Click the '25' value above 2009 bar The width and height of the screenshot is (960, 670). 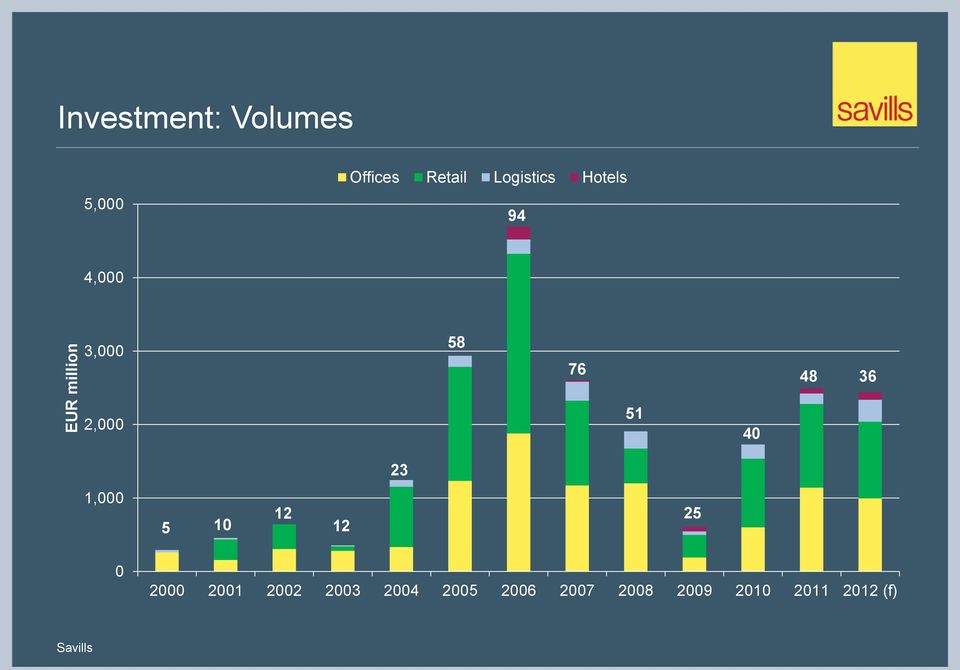692,513
